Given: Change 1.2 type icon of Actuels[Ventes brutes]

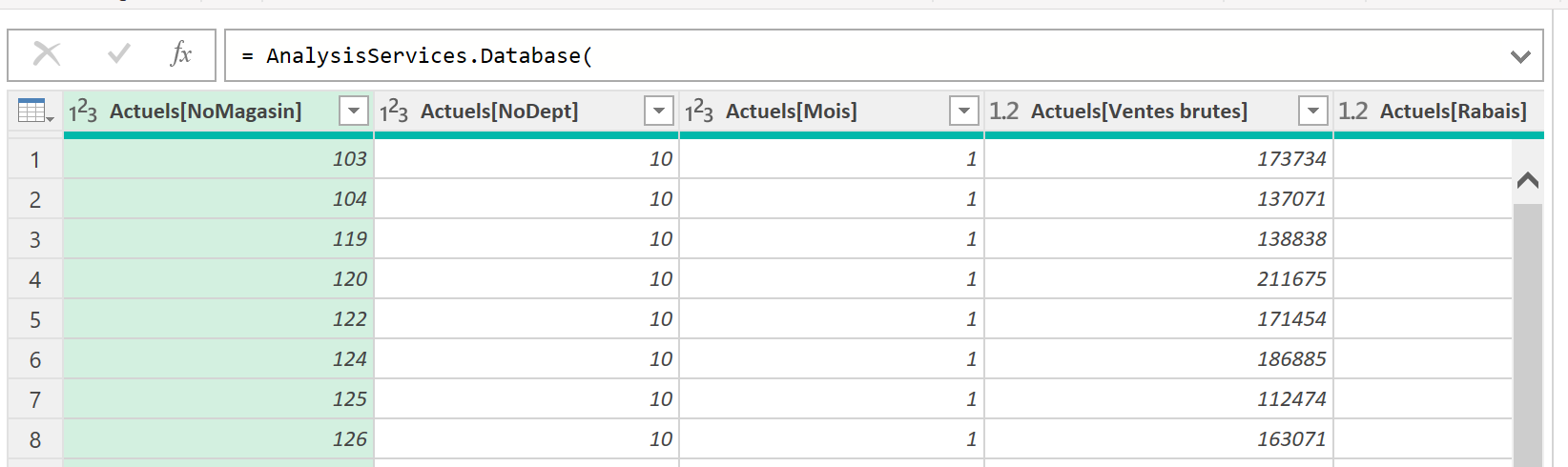Looking at the screenshot, I should 1003,112.
